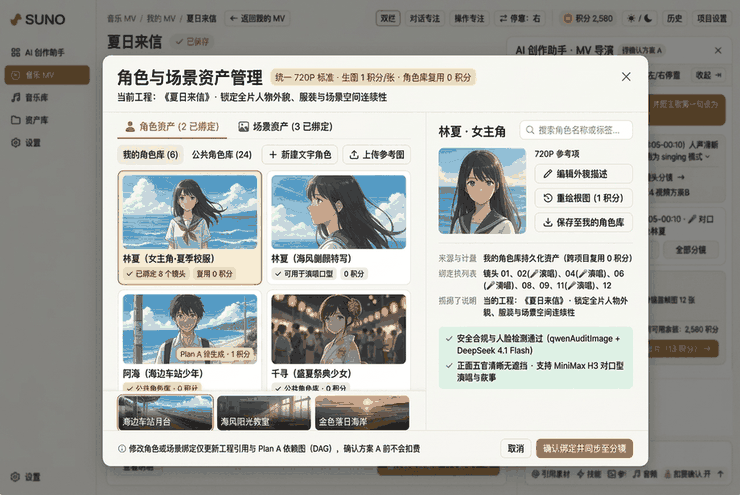Select the 海风阳光教室 scene thumbnail
Screen dimensions: 740x495
(x=264, y=413)
